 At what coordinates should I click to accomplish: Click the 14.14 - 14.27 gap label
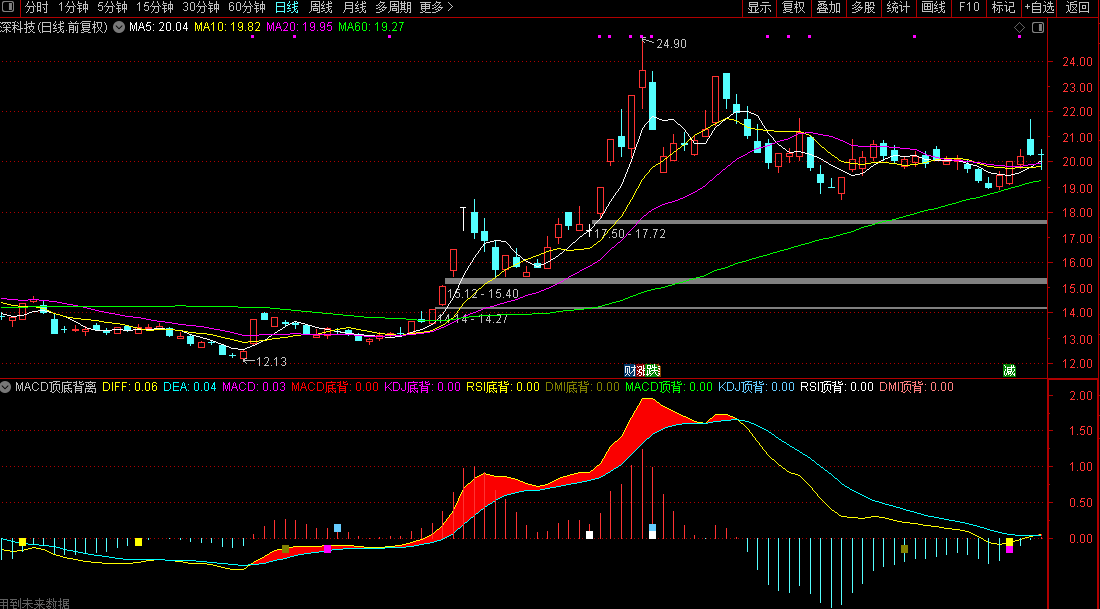(472, 319)
